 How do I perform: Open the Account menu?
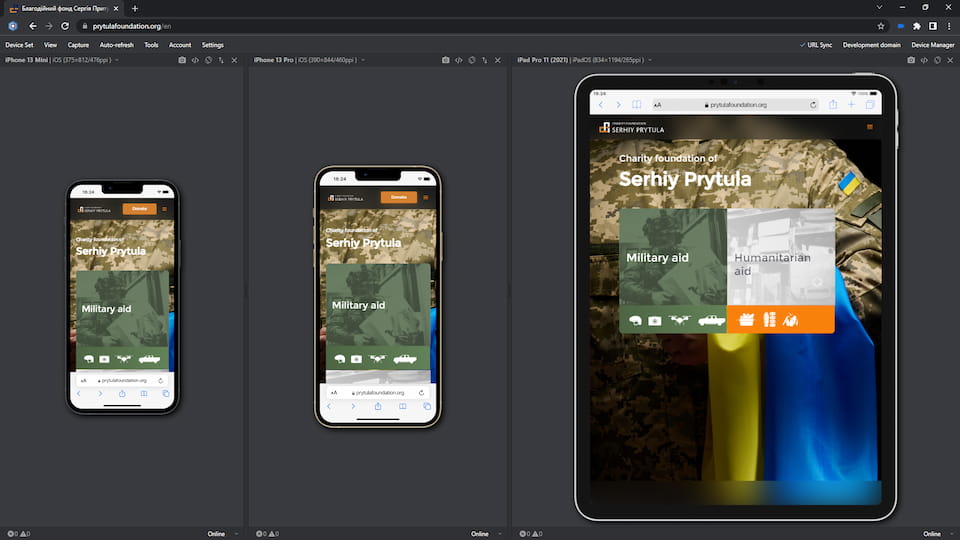coord(180,45)
